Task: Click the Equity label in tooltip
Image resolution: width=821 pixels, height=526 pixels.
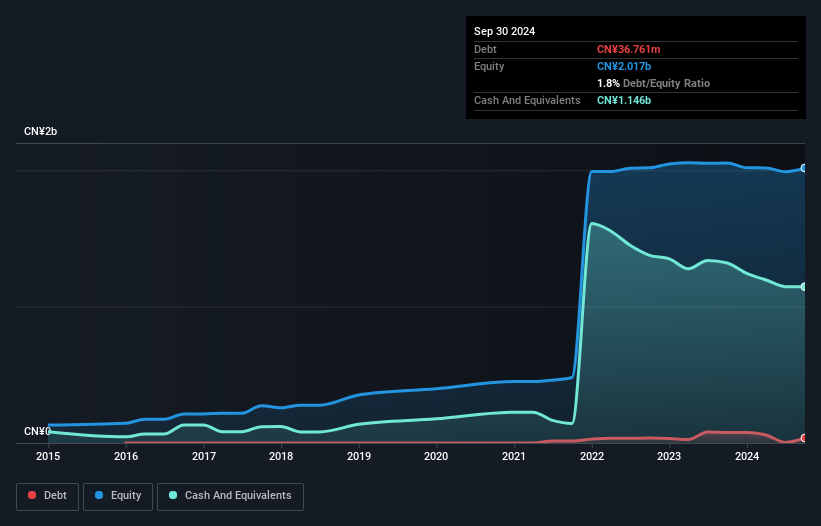Action: pyautogui.click(x=489, y=66)
